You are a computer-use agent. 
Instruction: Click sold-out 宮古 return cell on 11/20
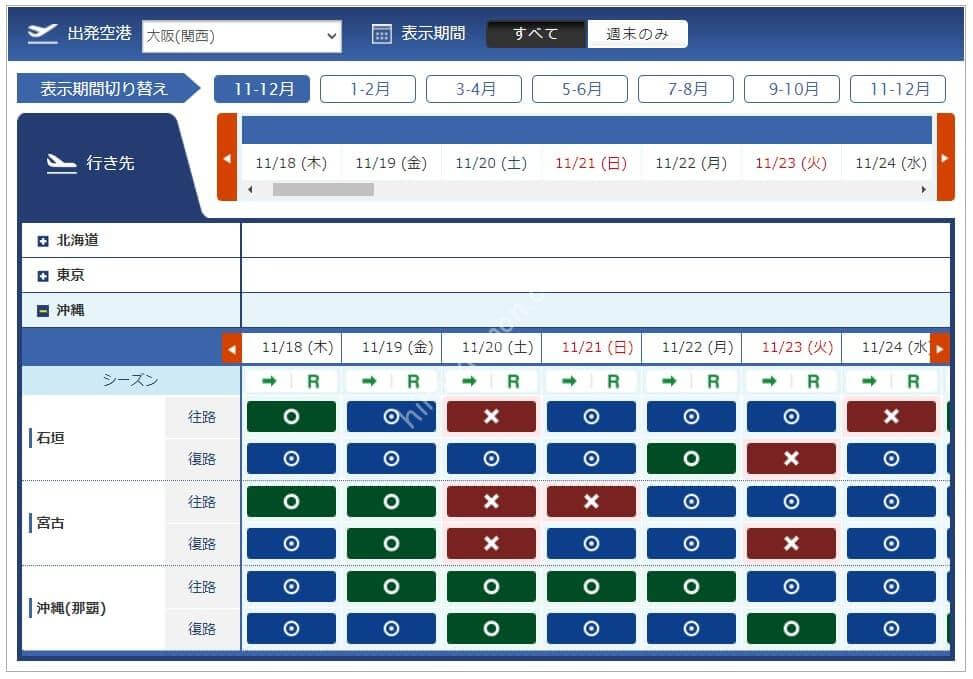tap(491, 544)
